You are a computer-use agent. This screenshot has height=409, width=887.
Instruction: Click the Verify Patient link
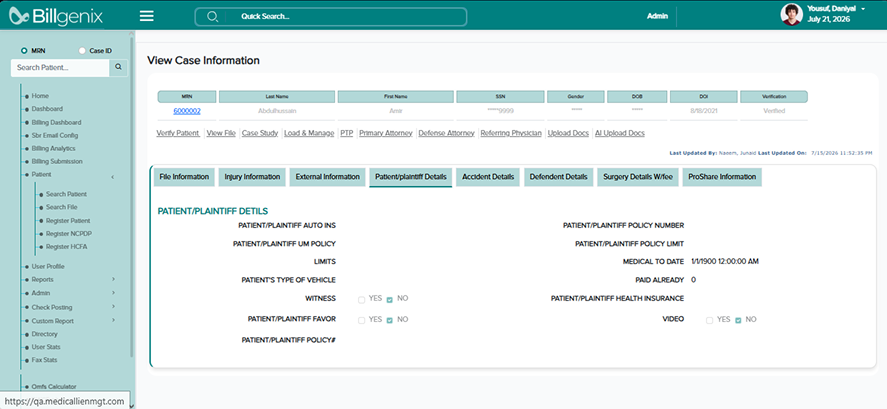coord(178,134)
